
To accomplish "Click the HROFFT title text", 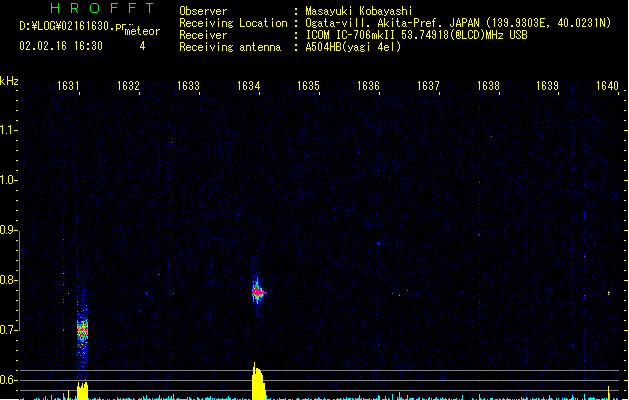I will pos(102,8).
